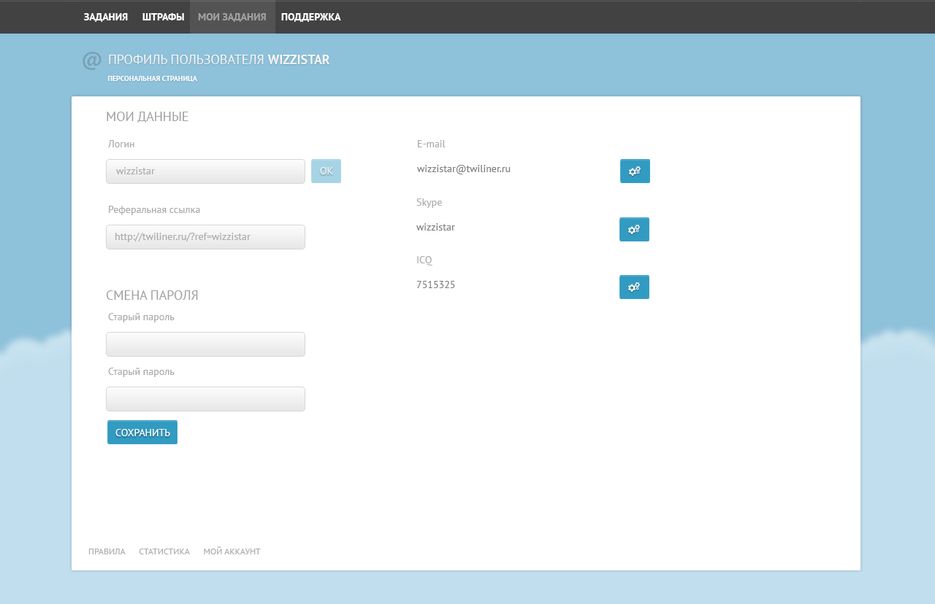The image size is (935, 604).
Task: Open the Skype edit gear button
Action: click(x=634, y=229)
